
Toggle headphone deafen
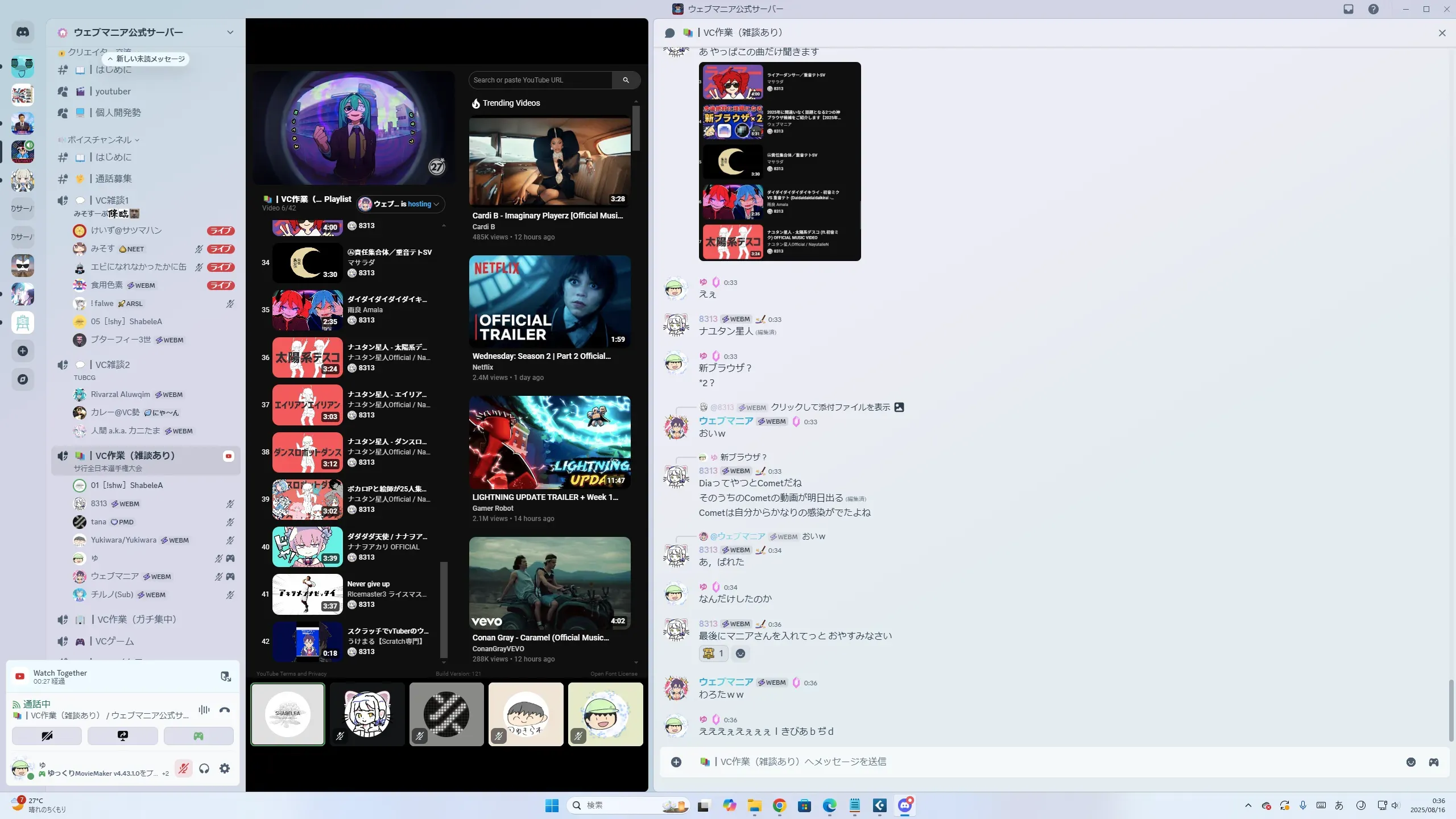pos(204,768)
